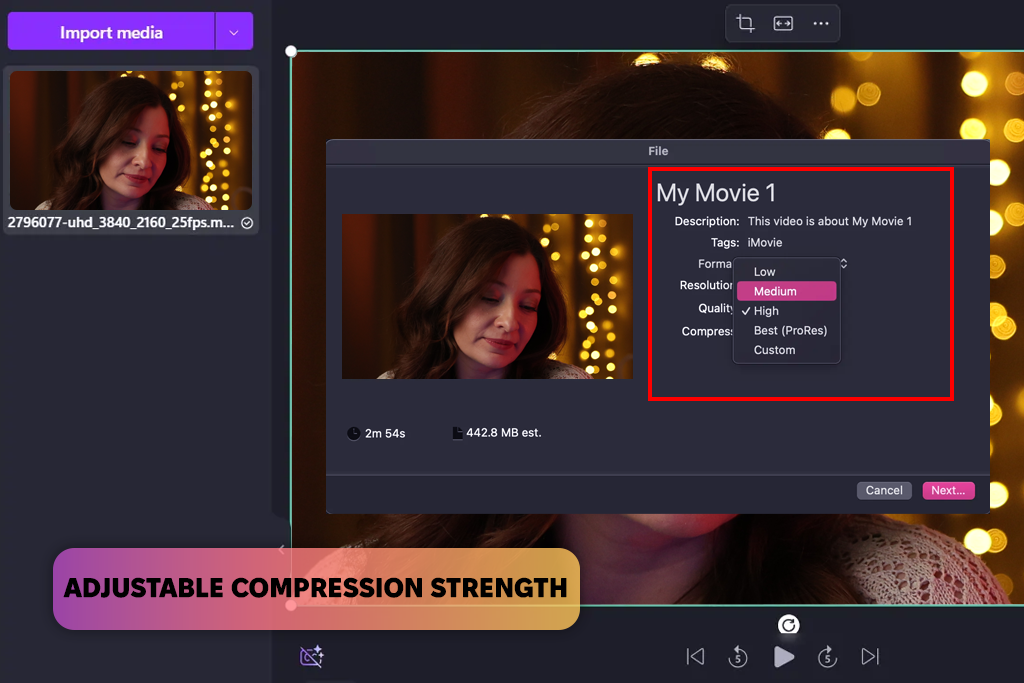Click the rotate handle below the video
1024x683 pixels.
(788, 625)
